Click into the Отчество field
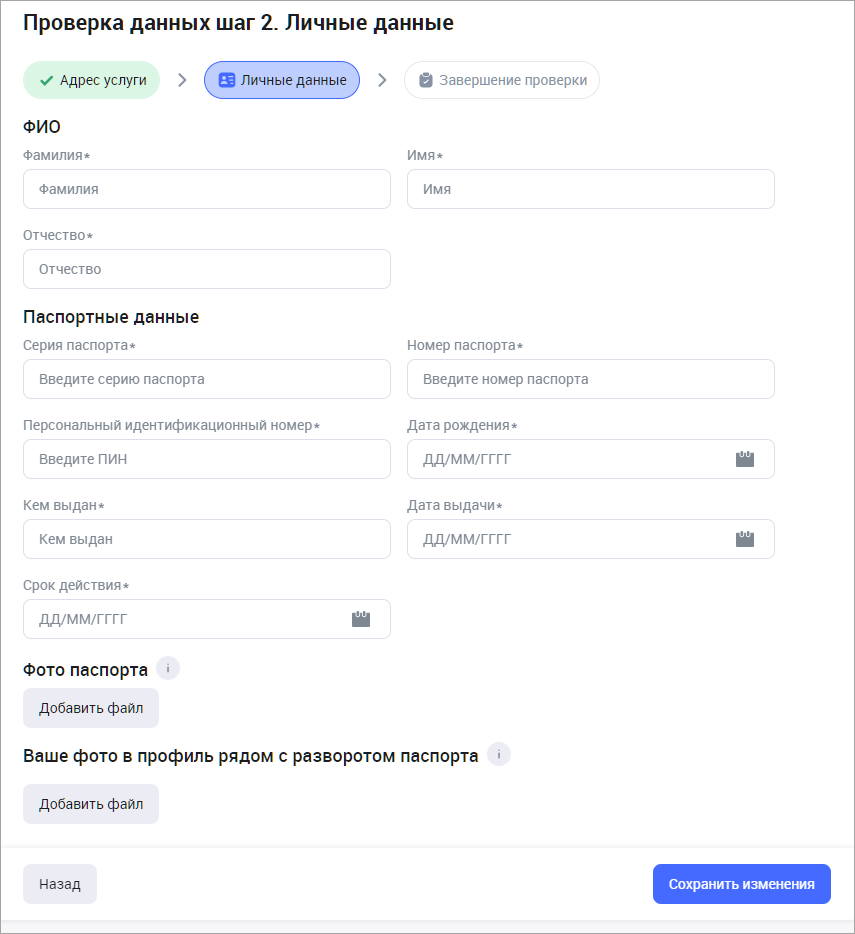Image resolution: width=855 pixels, height=934 pixels. 206,269
